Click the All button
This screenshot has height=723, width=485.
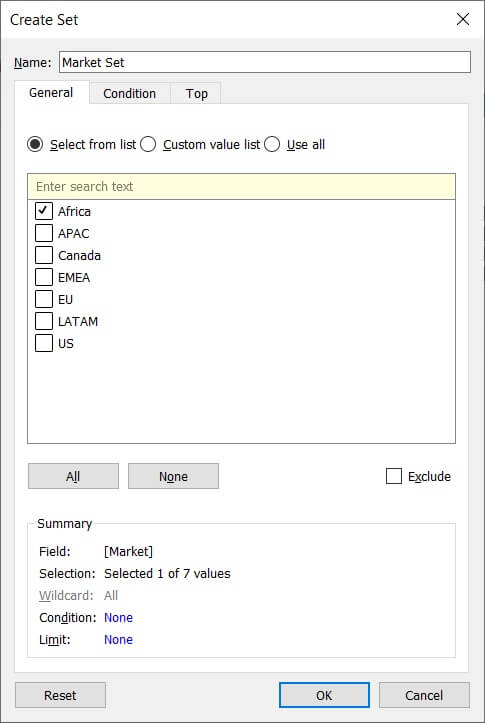point(73,476)
